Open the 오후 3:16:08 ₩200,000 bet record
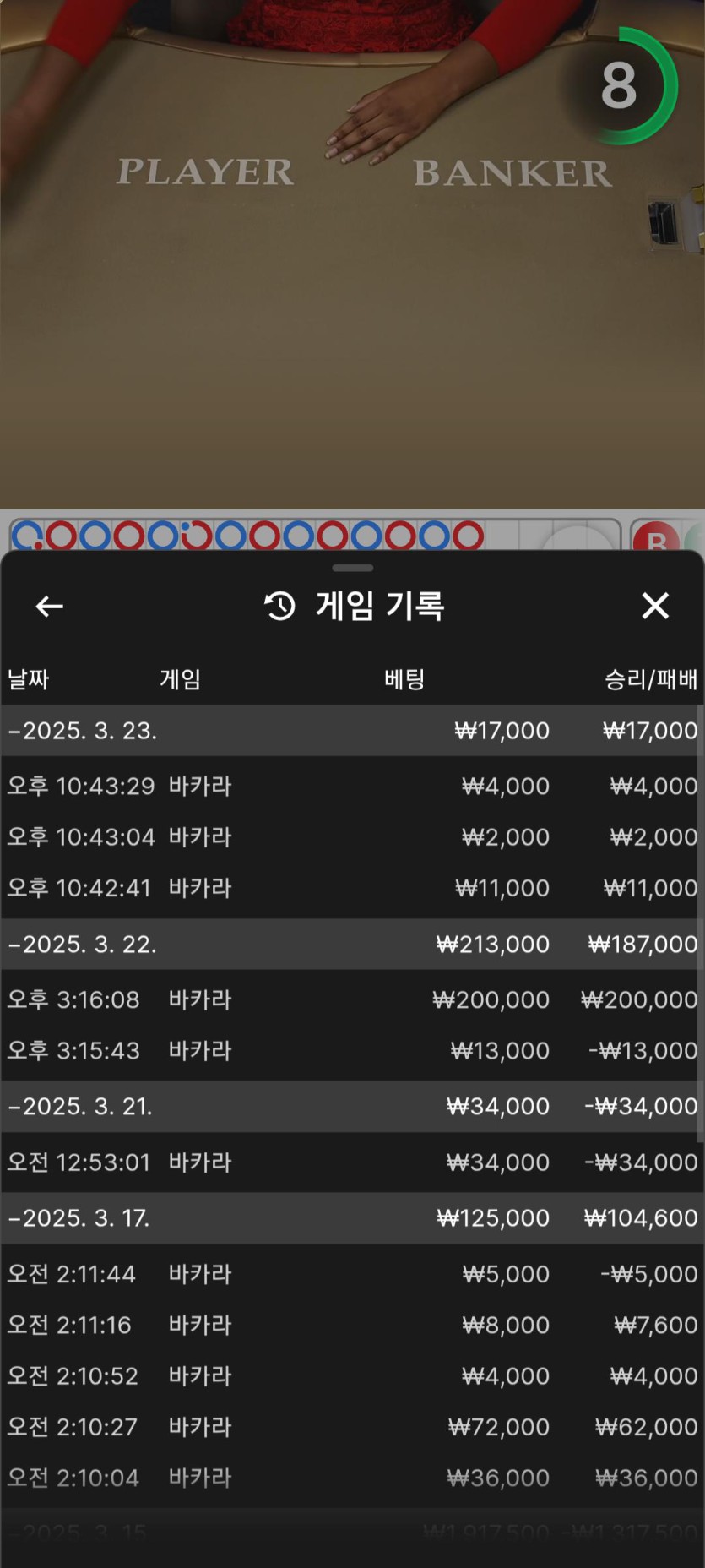Screen dimensions: 705x1568 click(x=352, y=999)
